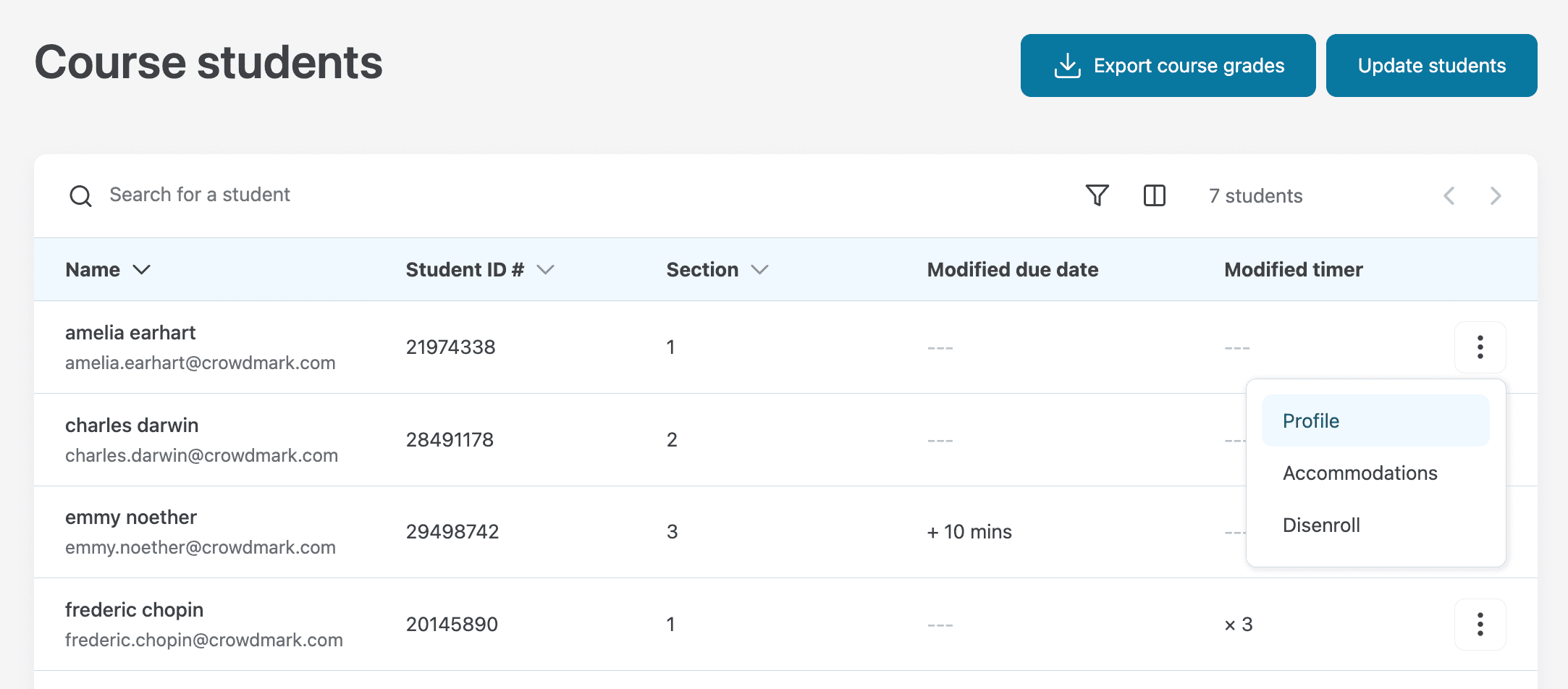Select Profile from the context menu
The width and height of the screenshot is (1568, 689).
coord(1310,420)
